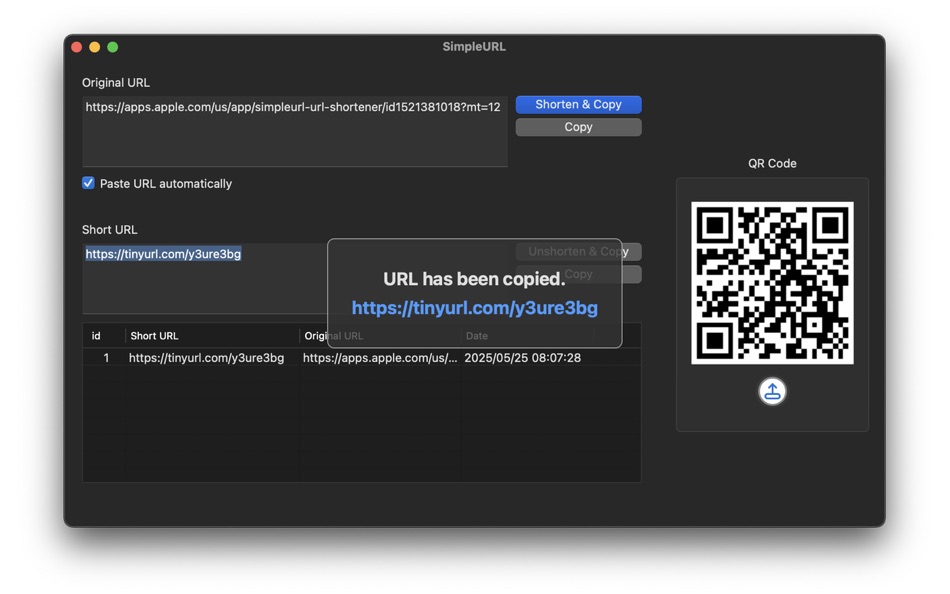Image resolution: width=950 pixels, height=594 pixels.
Task: Minimize the window with the yellow button
Action: (x=95, y=47)
